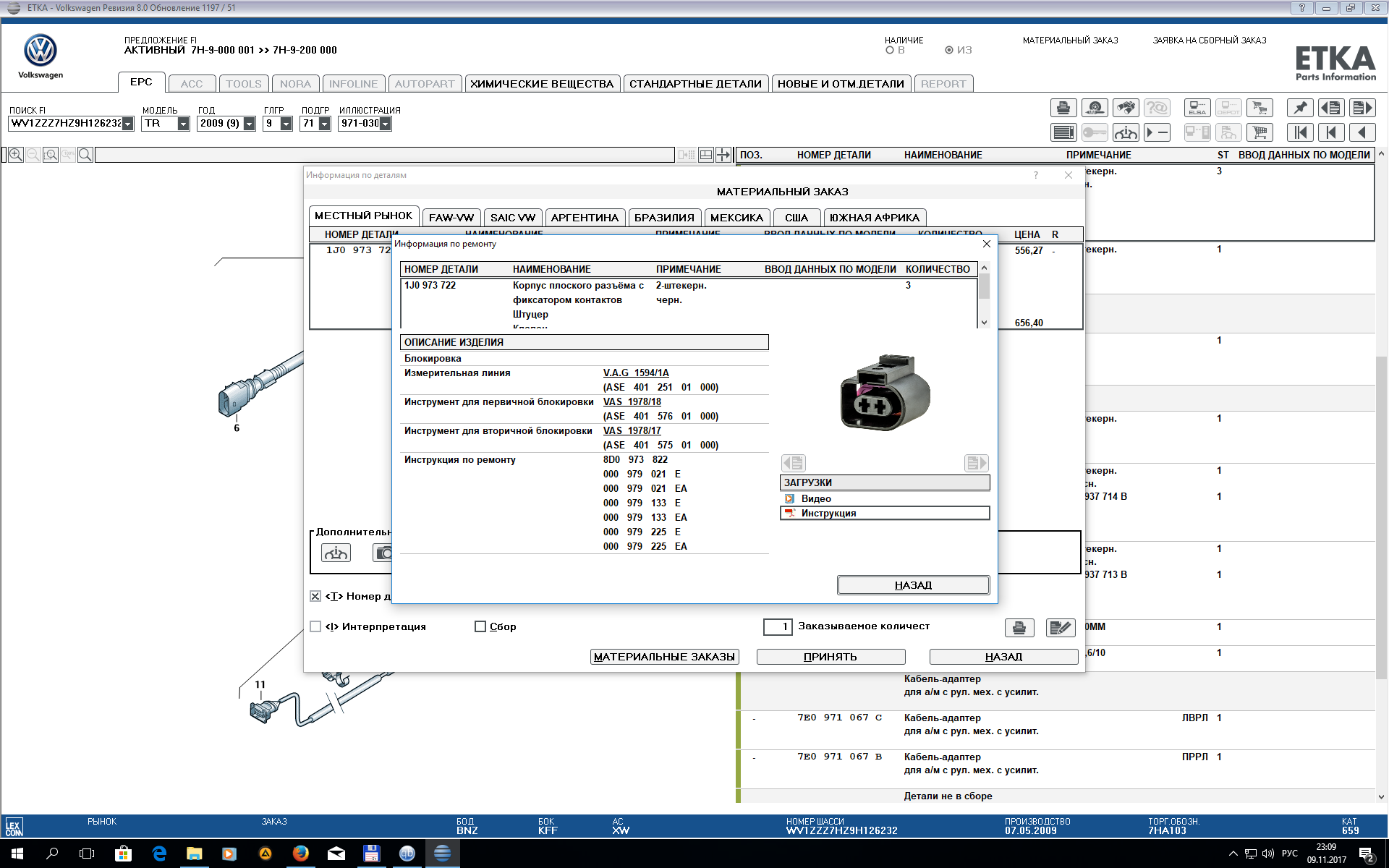Open СТАНДАРТНЫЕ ДЕТАЛИ tab
Viewport: 1389px width, 868px height.
pos(695,84)
